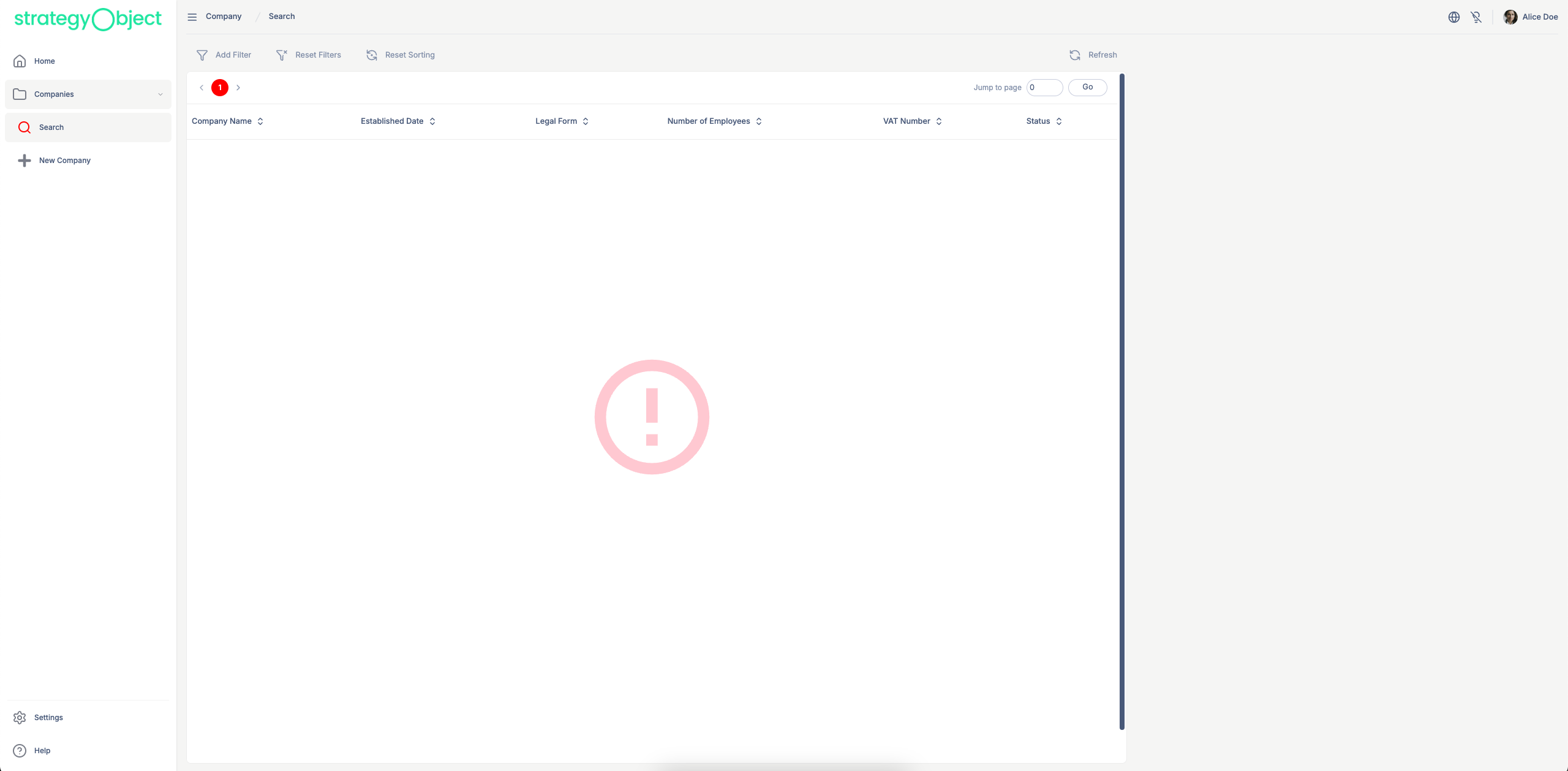Toggle sorting on Company Name column
The width and height of the screenshot is (1568, 771).
tap(260, 121)
